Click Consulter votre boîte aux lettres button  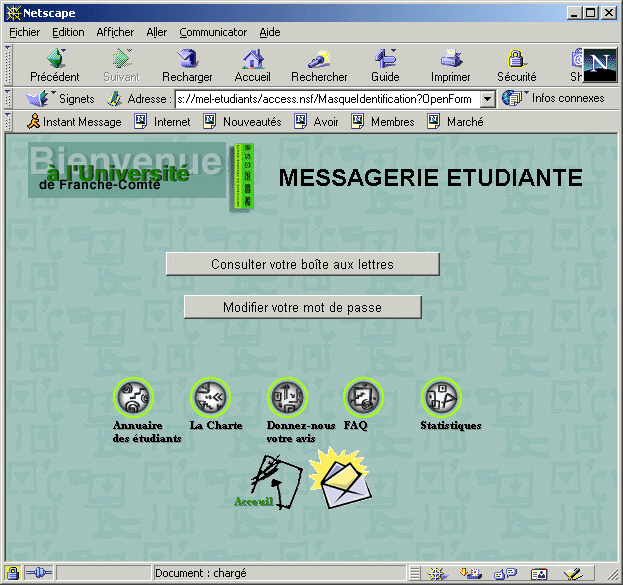pyautogui.click(x=302, y=265)
